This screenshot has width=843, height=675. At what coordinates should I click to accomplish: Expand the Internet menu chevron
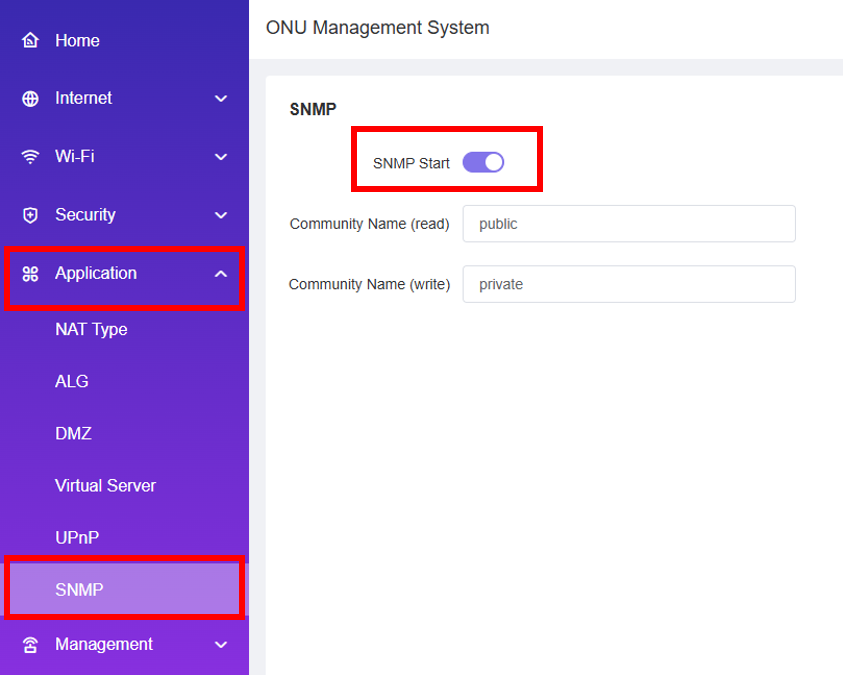[221, 99]
